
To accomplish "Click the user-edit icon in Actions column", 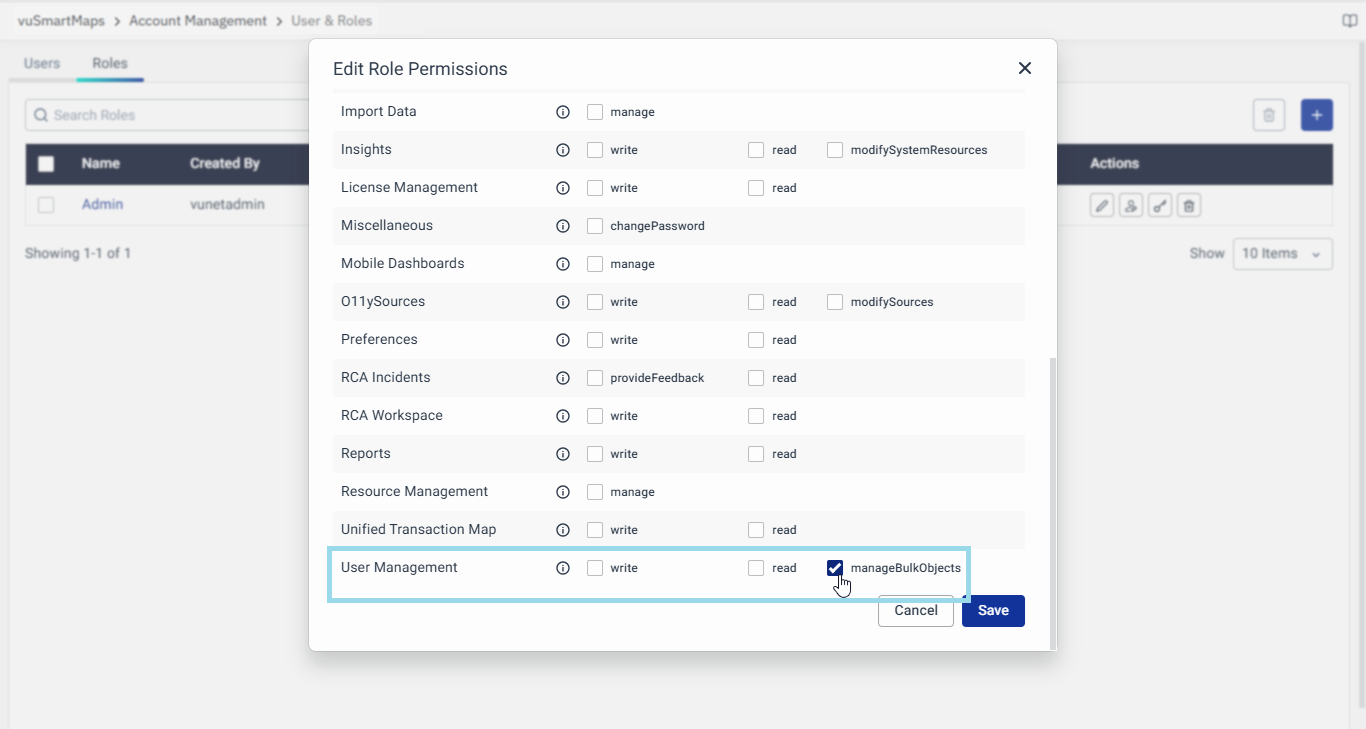I will tap(1130, 206).
